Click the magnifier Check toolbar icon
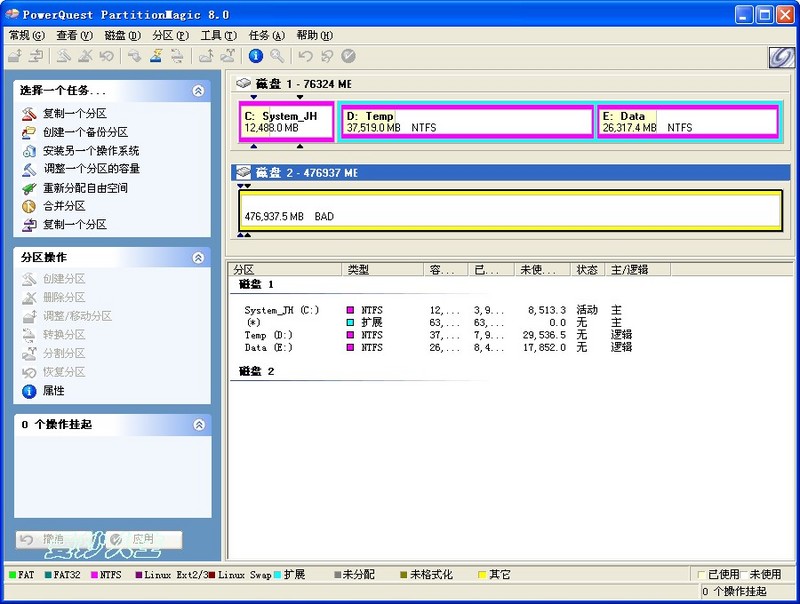 click(277, 56)
